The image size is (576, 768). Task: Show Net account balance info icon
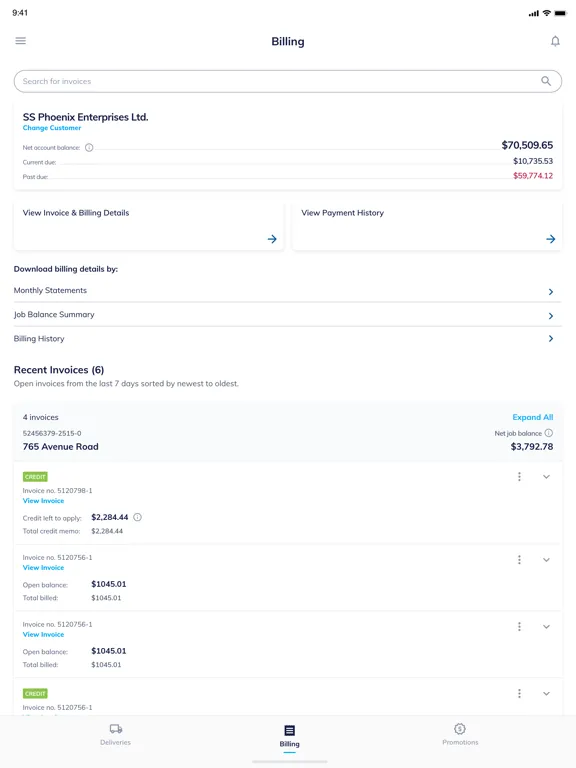[89, 147]
